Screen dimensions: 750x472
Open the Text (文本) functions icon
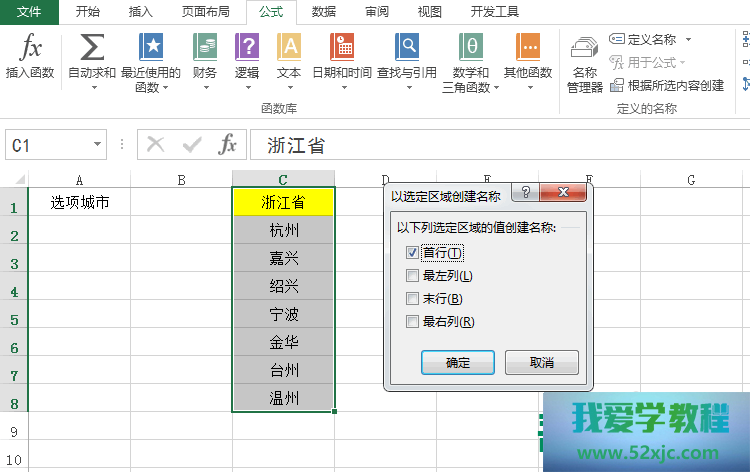(289, 48)
